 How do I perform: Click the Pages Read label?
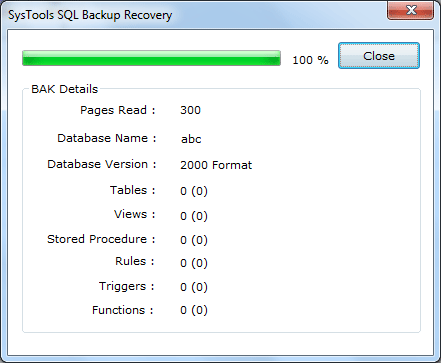point(118,110)
